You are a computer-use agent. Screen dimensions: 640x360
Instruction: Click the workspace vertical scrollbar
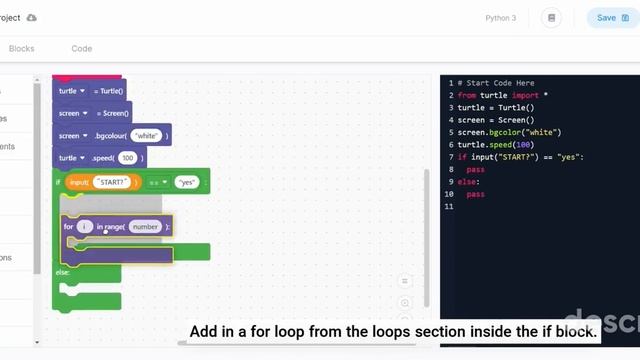click(427, 238)
